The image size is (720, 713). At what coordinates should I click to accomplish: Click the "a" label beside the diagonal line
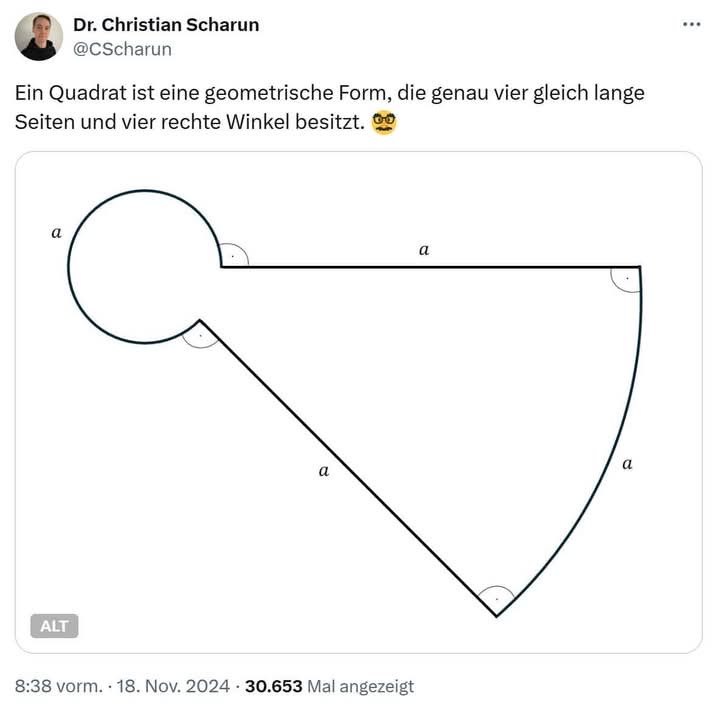tap(323, 470)
